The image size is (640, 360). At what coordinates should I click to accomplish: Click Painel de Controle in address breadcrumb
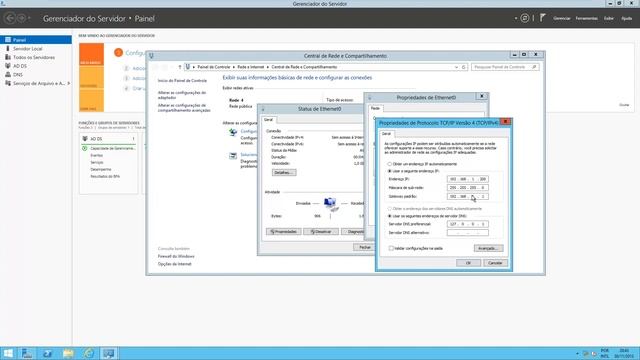[214, 67]
